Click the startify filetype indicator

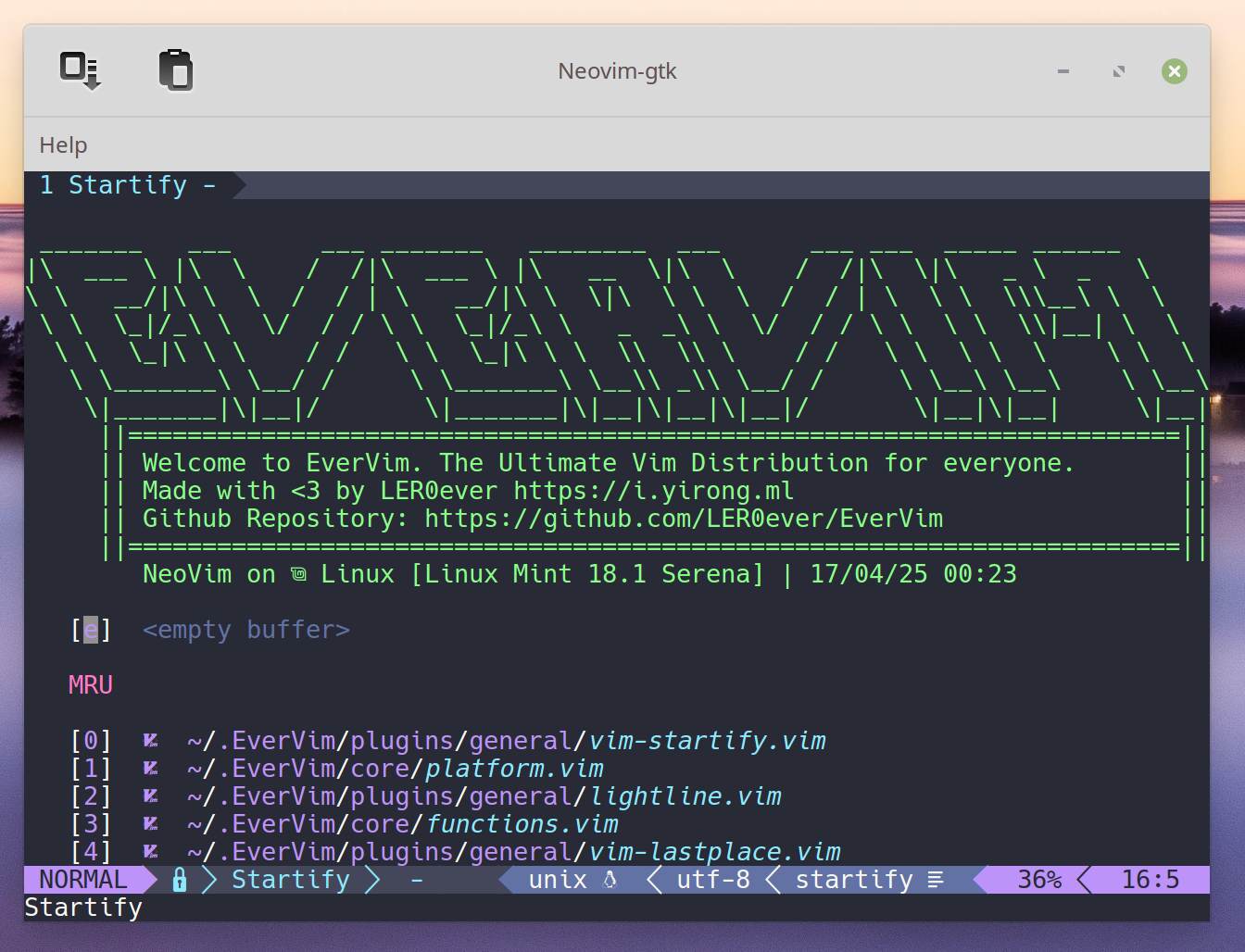[x=854, y=880]
